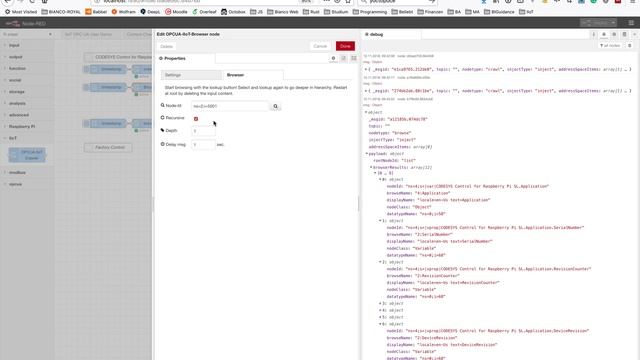Screen dimensions: 640x360
Task: Click the Node-RED logo in header
Action: point(26,24)
